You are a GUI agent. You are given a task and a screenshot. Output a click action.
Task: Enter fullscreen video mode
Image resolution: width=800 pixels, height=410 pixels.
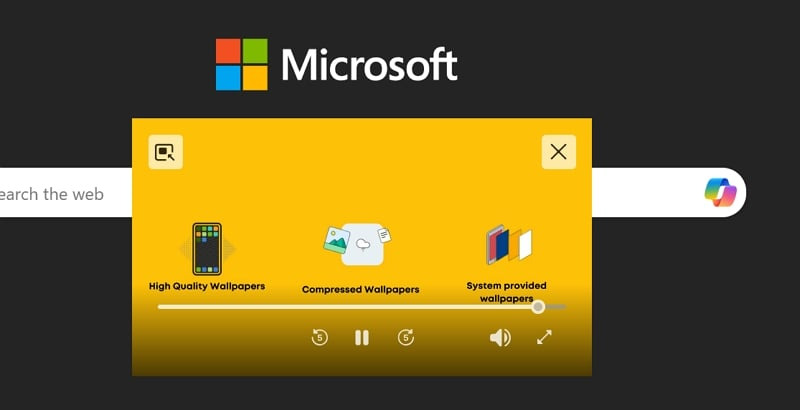(544, 337)
